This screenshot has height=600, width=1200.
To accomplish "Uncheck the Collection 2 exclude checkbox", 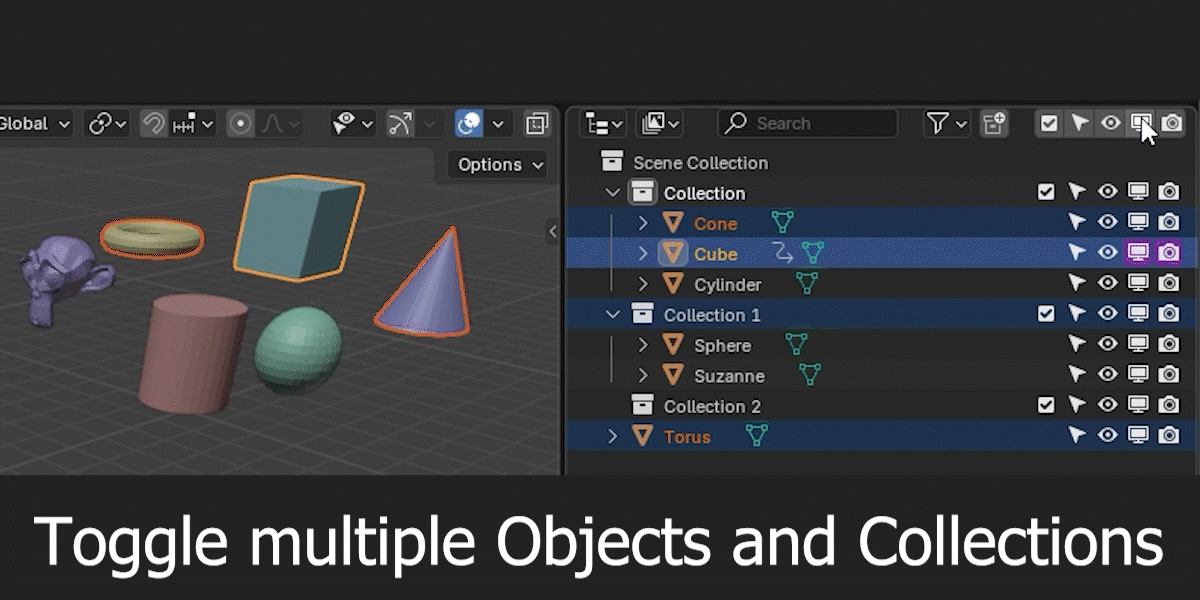I will 1046,406.
